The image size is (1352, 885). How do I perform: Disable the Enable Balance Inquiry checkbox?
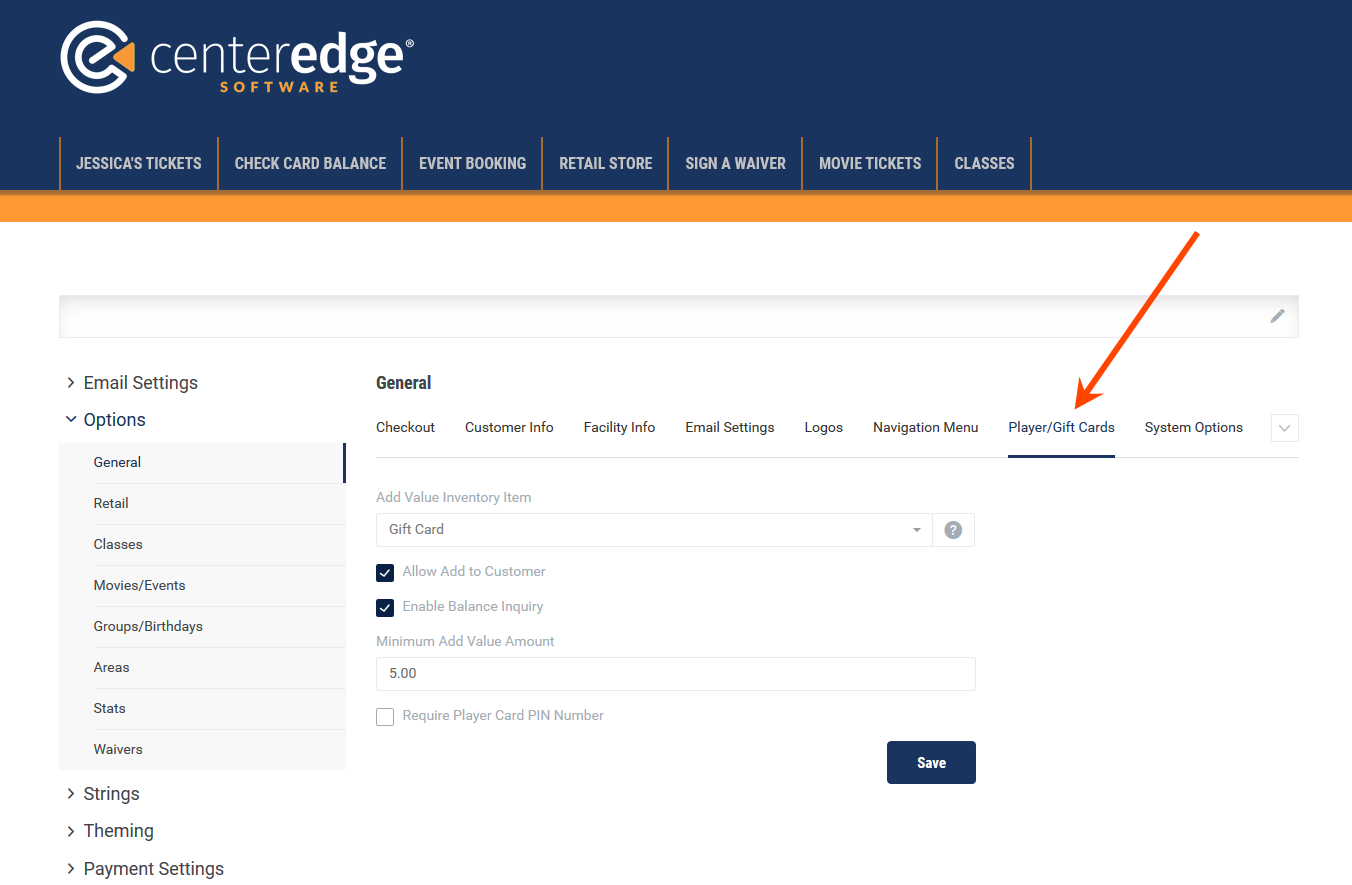pyautogui.click(x=385, y=608)
